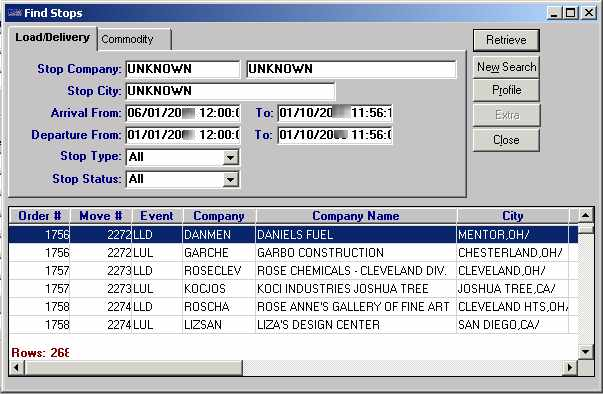Click the Company Name column header
603x394 pixels.
coord(356,216)
